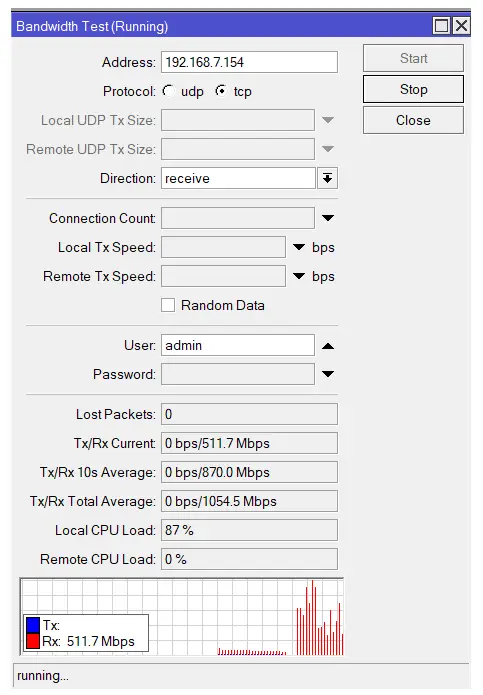Screen dimensions: 483x695
Task: Expand the Local Tx Speed arrow
Action: pos(299,247)
